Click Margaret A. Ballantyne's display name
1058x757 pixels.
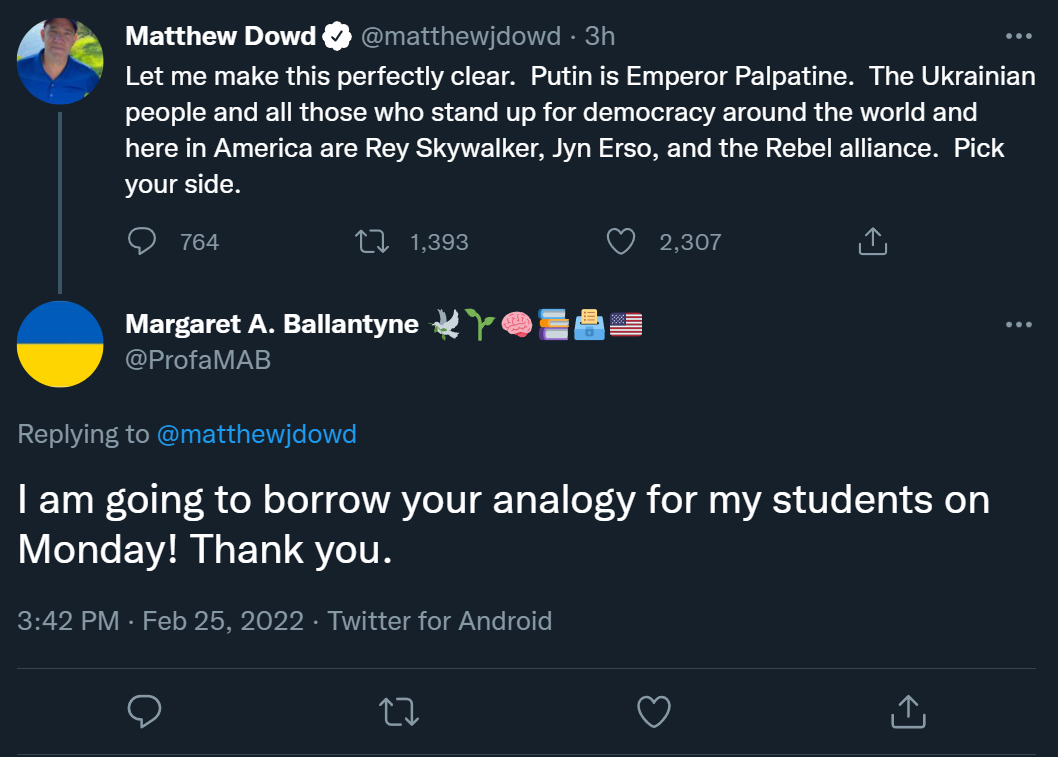pos(272,325)
